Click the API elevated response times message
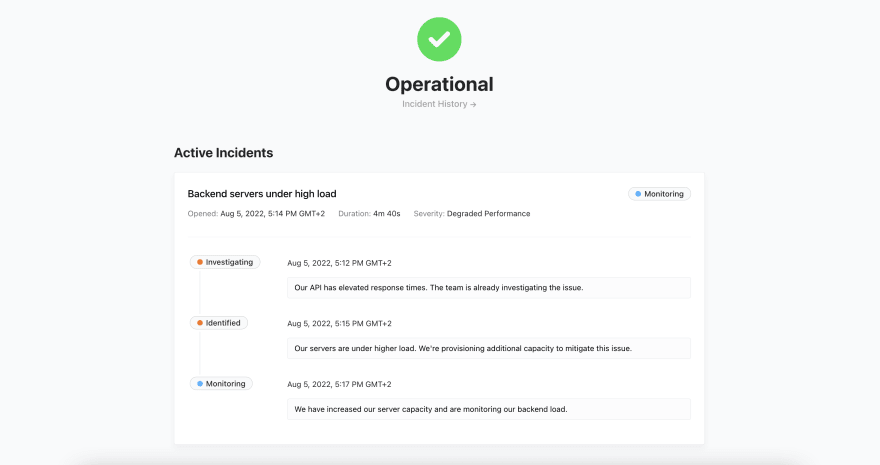The height and width of the screenshot is (465, 880). point(489,288)
